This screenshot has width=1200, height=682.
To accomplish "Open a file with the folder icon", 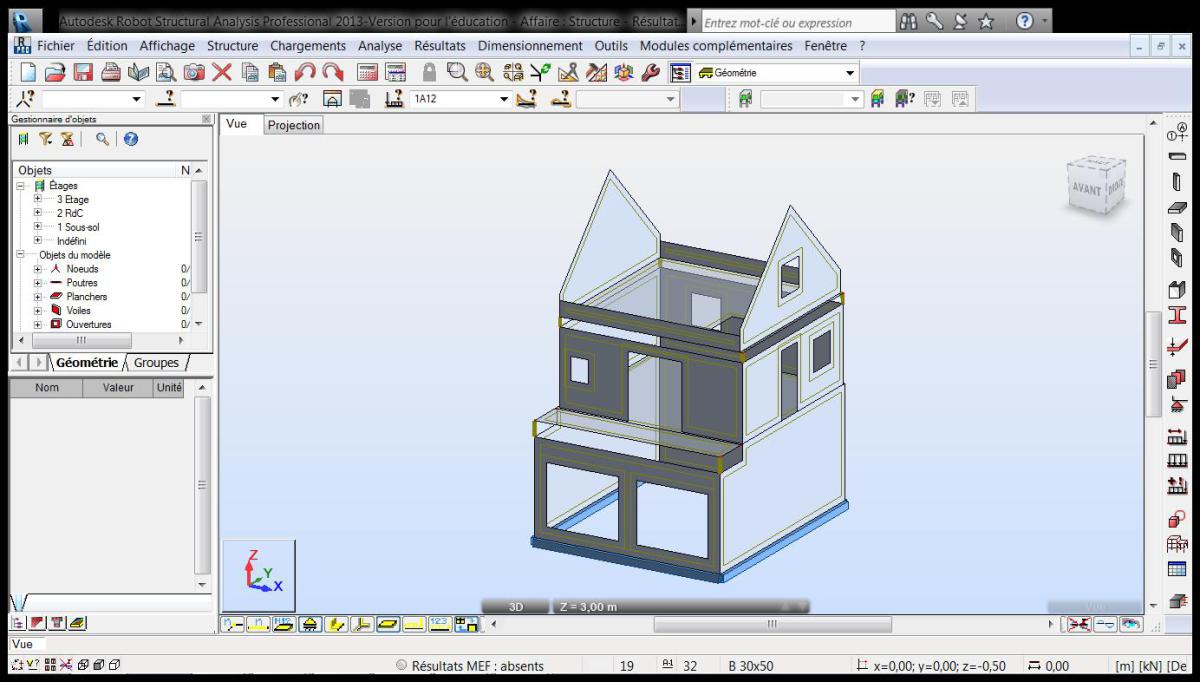I will [x=56, y=72].
